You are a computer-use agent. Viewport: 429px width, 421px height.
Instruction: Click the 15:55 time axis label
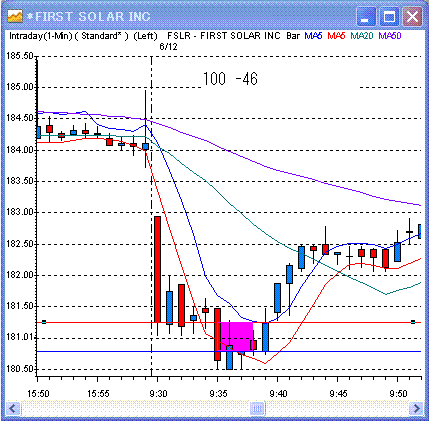[x=98, y=394]
